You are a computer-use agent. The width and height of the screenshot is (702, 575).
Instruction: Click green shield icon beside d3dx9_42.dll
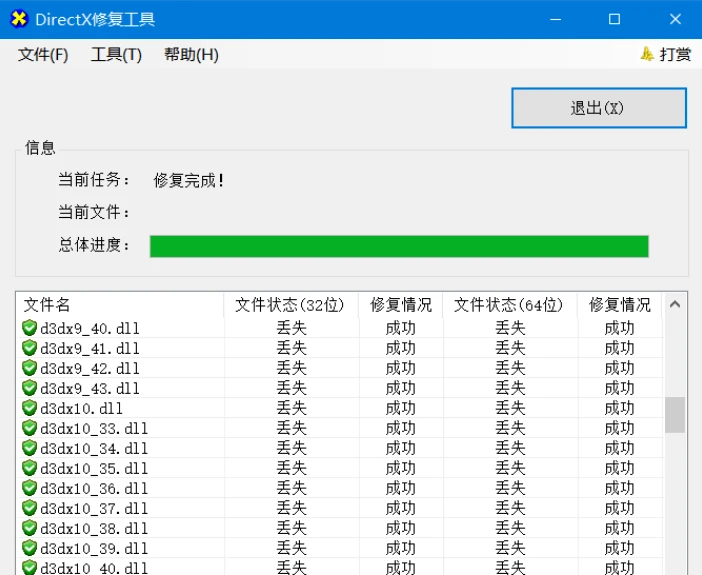pyautogui.click(x=29, y=368)
